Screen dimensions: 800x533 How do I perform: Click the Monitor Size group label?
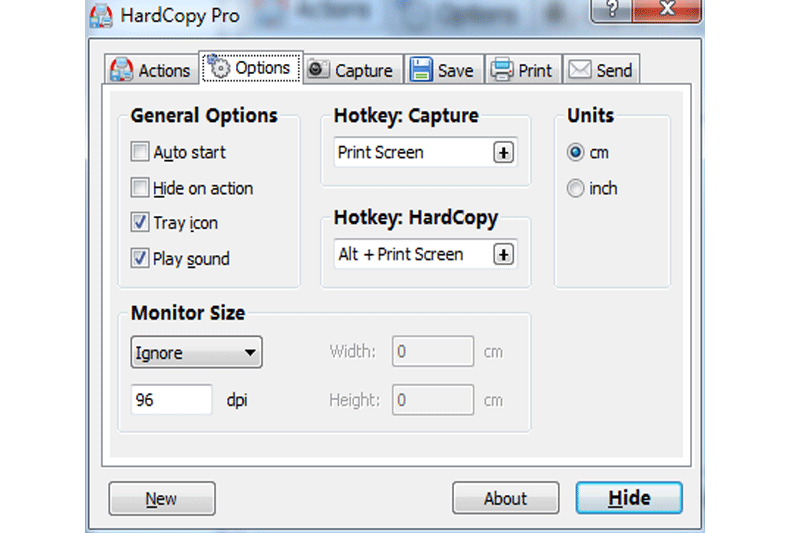click(x=188, y=313)
